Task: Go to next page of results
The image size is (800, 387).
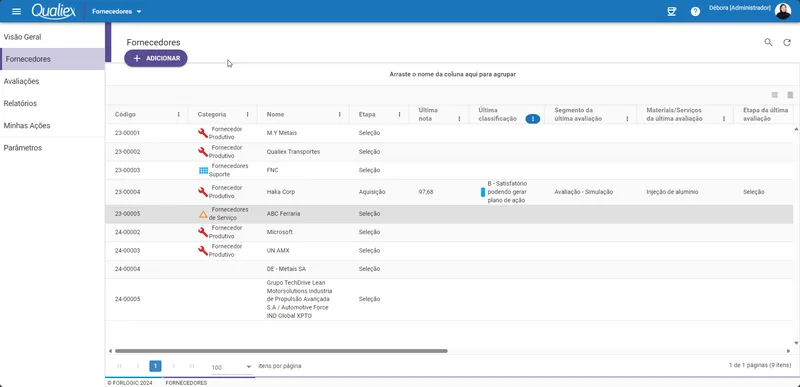Action: (x=173, y=366)
